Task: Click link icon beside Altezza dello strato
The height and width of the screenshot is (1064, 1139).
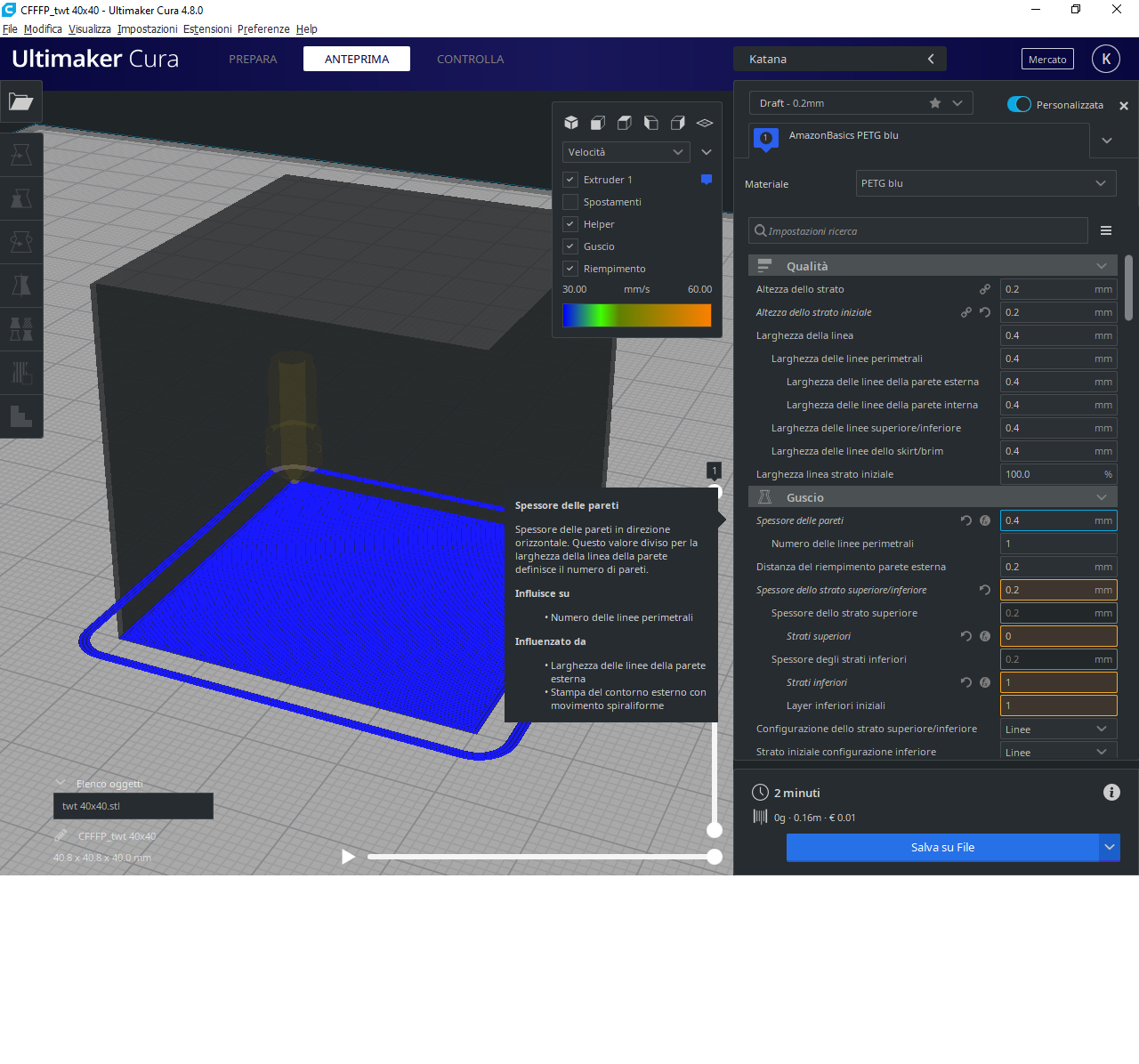Action: tap(985, 289)
